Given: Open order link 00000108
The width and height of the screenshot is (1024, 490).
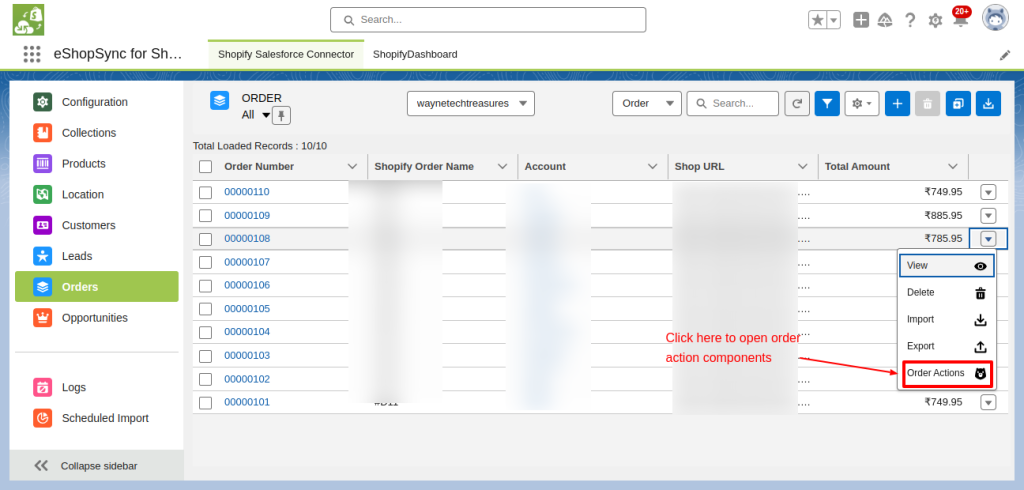Looking at the screenshot, I should pyautogui.click(x=247, y=238).
